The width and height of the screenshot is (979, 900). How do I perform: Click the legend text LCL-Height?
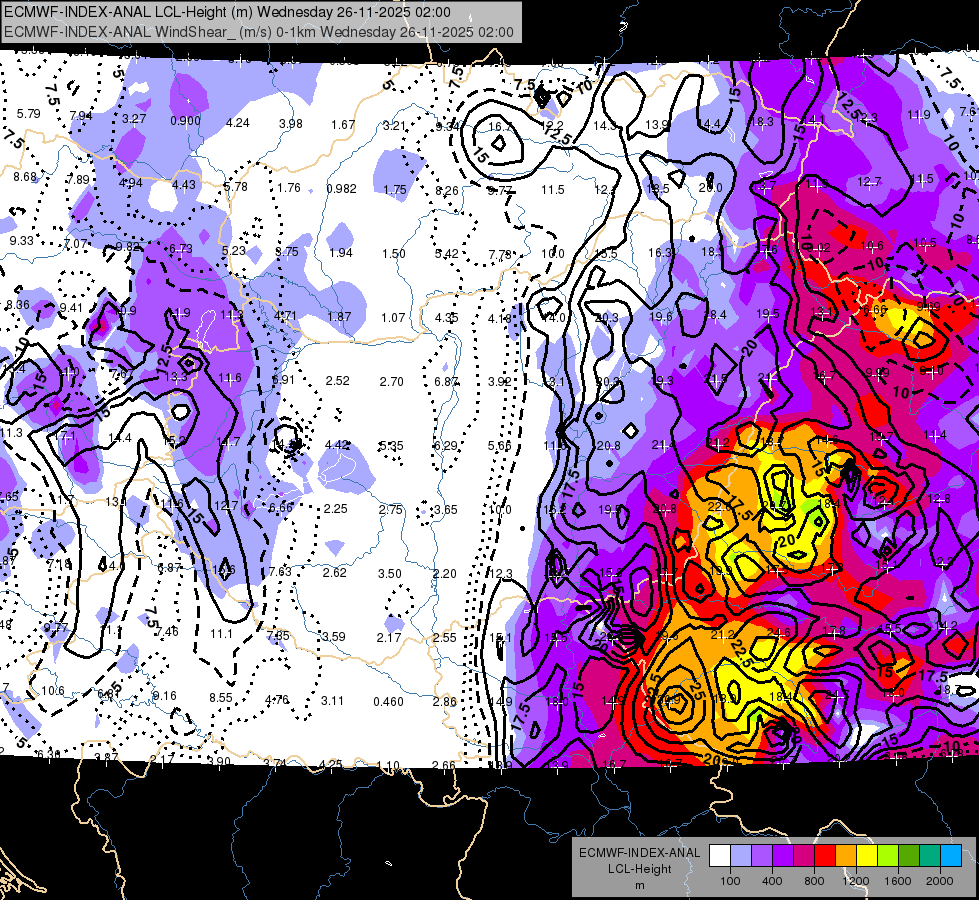(639, 869)
